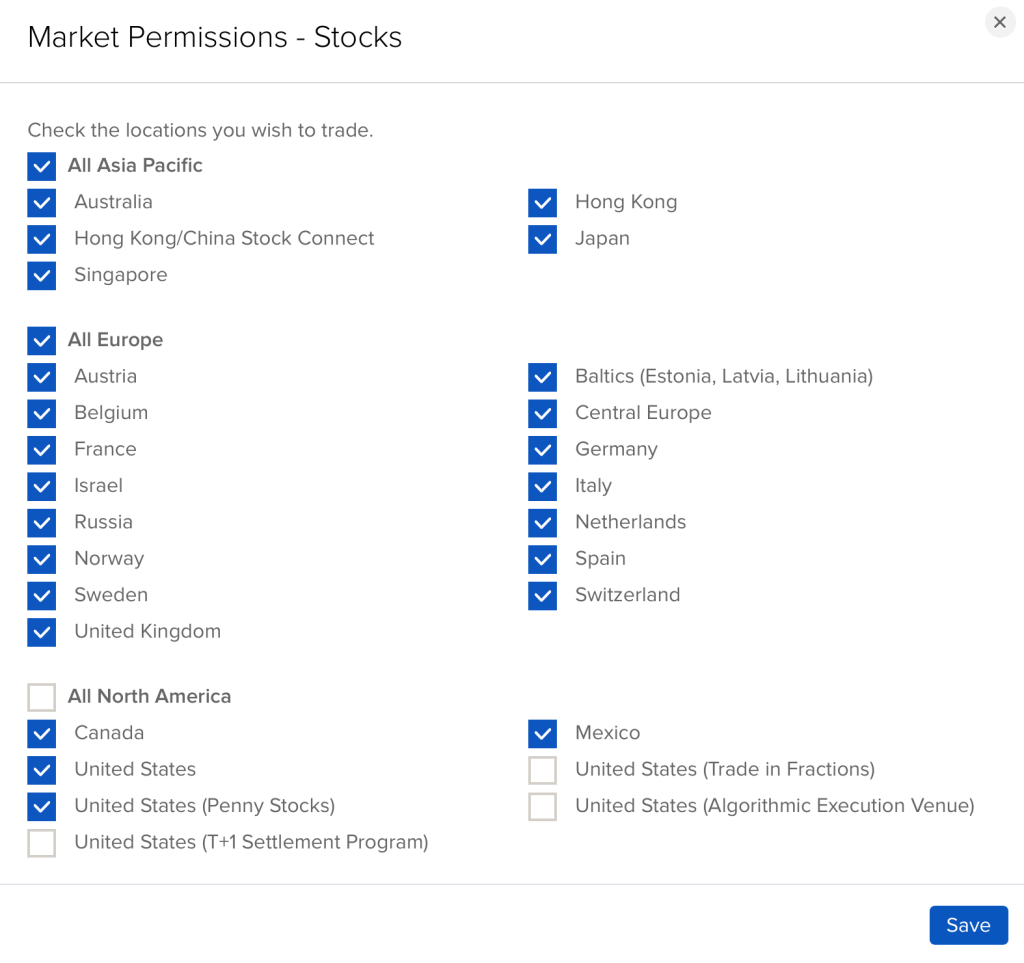Click the Save button
The height and width of the screenshot is (963, 1024).
coord(968,925)
